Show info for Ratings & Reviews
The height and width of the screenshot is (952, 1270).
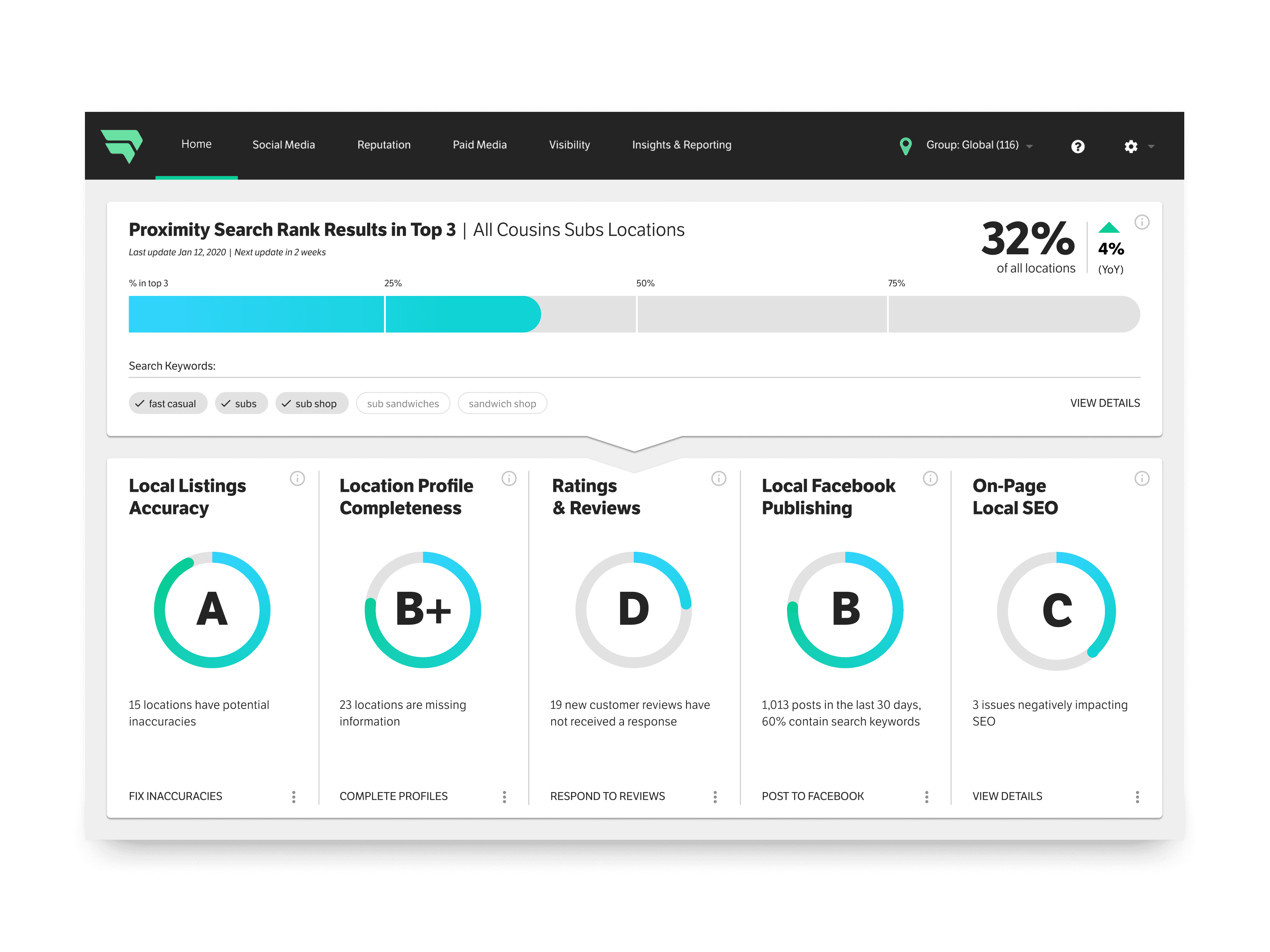click(719, 478)
